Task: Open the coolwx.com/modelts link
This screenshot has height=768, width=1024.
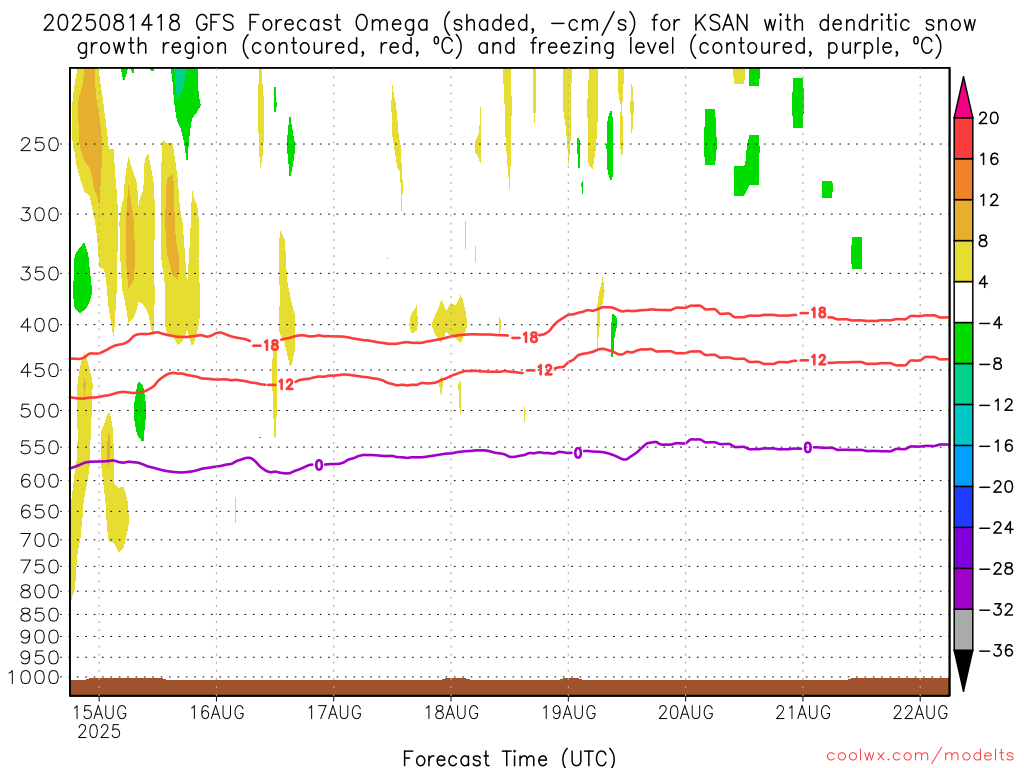Action: [x=920, y=755]
